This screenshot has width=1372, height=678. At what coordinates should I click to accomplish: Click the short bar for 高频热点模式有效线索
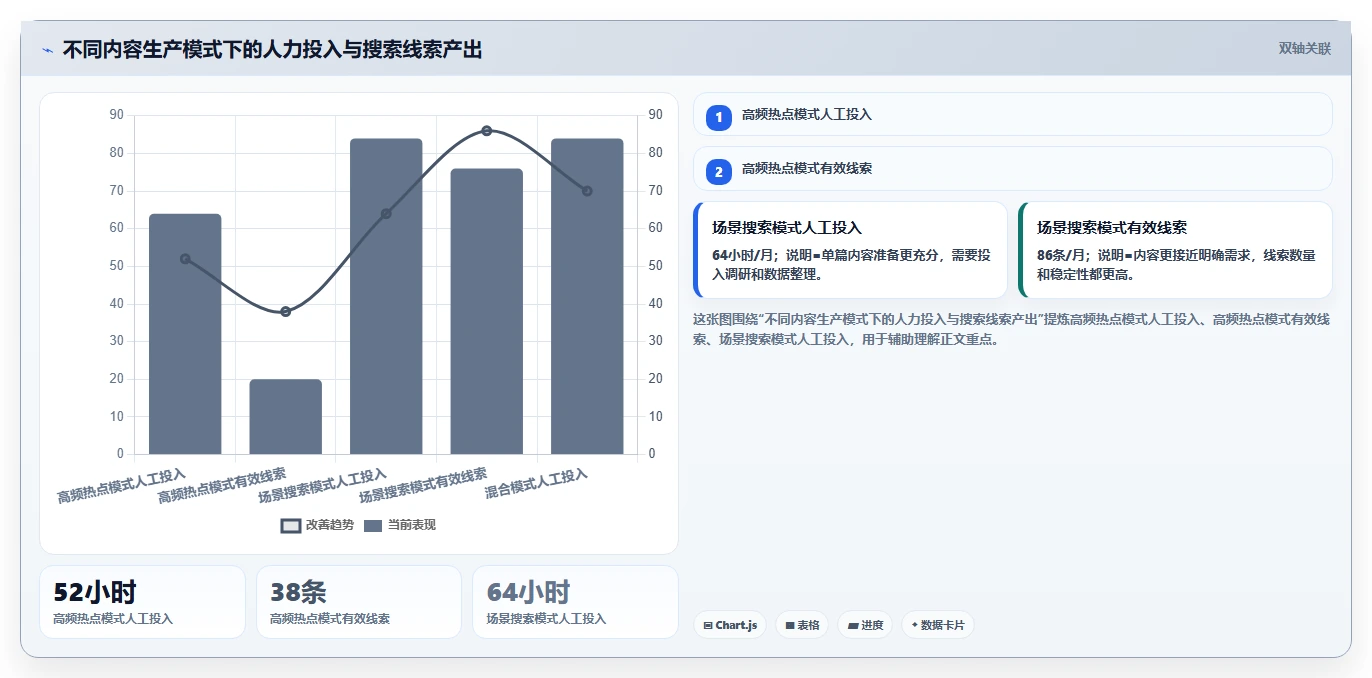pyautogui.click(x=286, y=417)
